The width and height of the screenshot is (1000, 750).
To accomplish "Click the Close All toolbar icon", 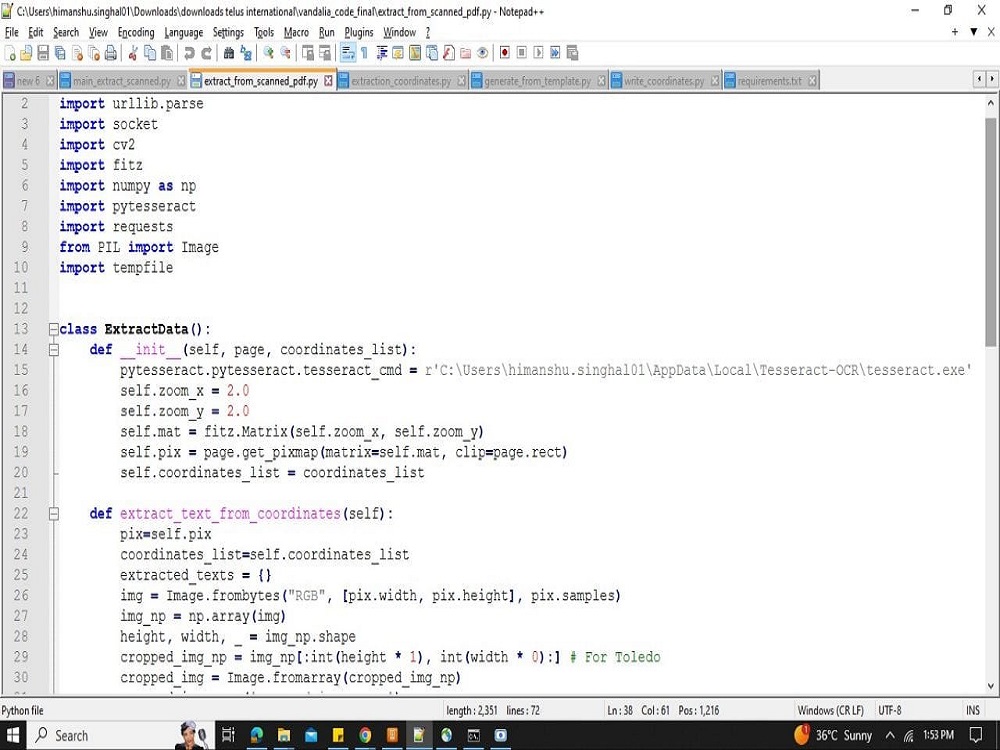I will pyautogui.click(x=94, y=53).
